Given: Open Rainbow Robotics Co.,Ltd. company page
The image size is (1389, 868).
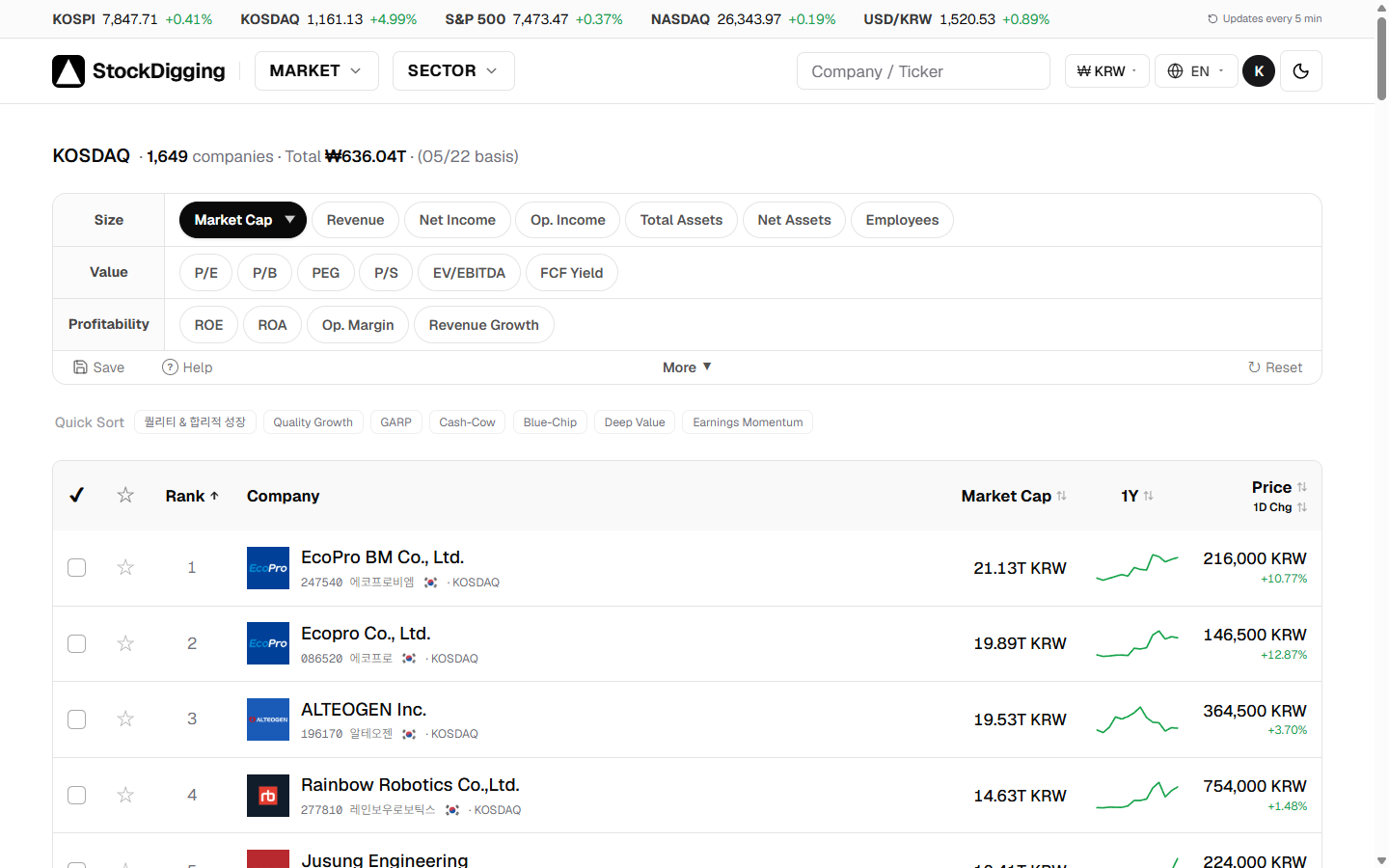Looking at the screenshot, I should (410, 785).
